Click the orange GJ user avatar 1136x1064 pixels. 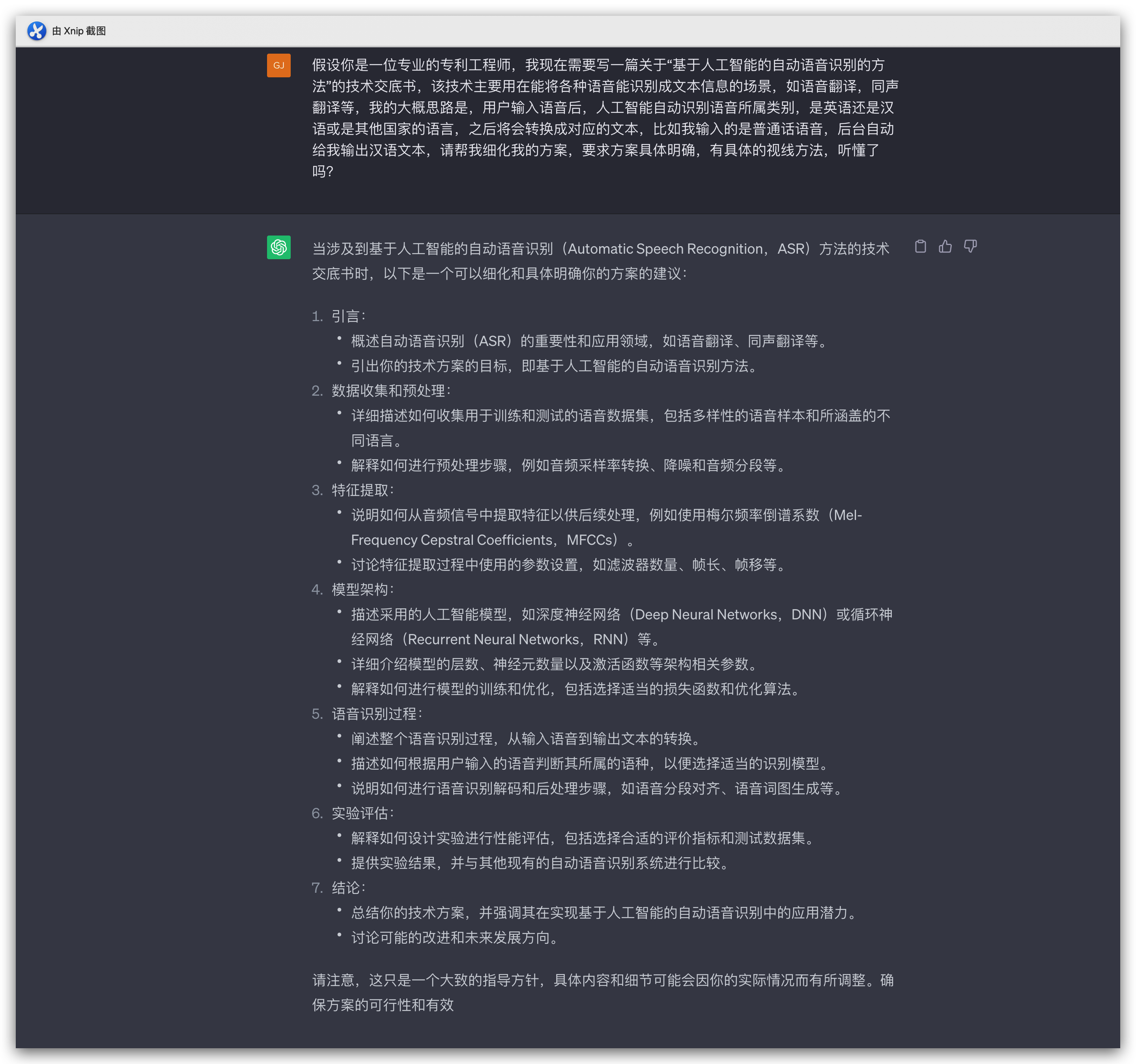(279, 65)
